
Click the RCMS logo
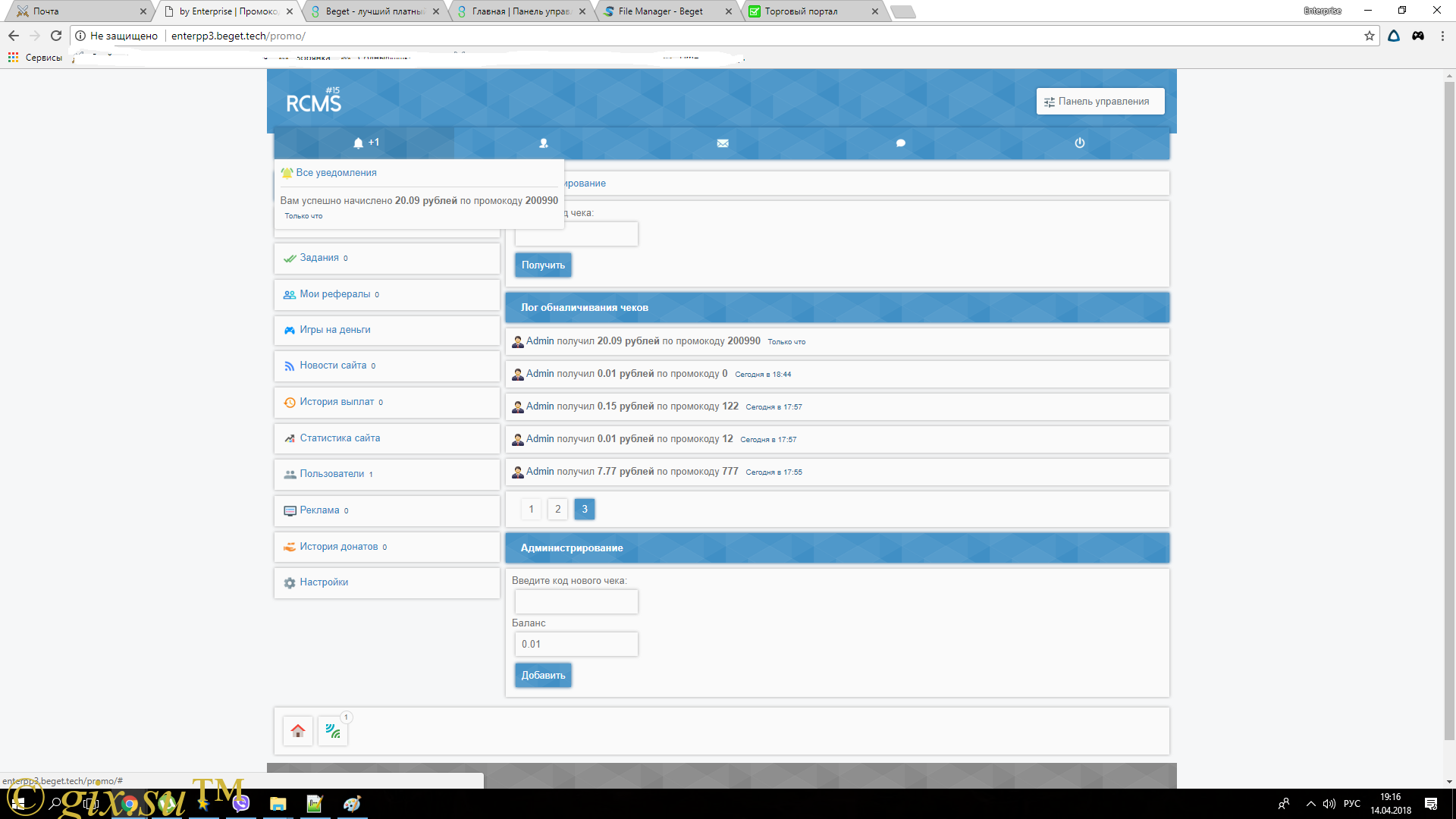pyautogui.click(x=314, y=101)
